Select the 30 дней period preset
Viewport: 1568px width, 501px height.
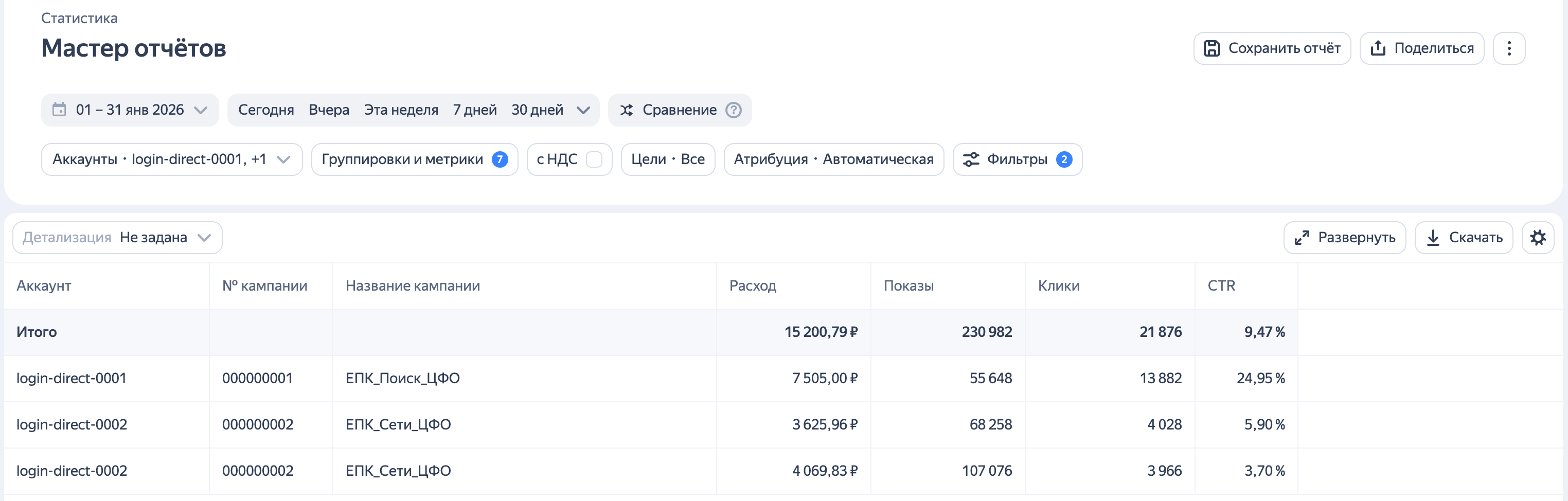tap(538, 110)
